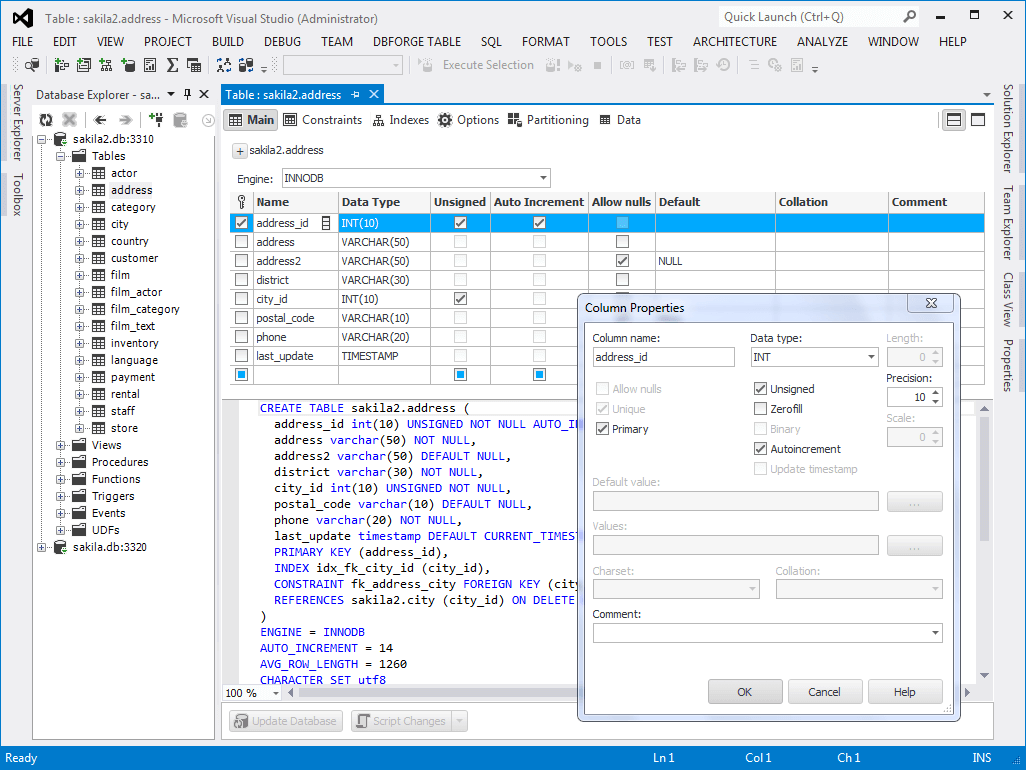Increase the Precision stepper value
Screen dimensions: 1026x770
click(936, 393)
